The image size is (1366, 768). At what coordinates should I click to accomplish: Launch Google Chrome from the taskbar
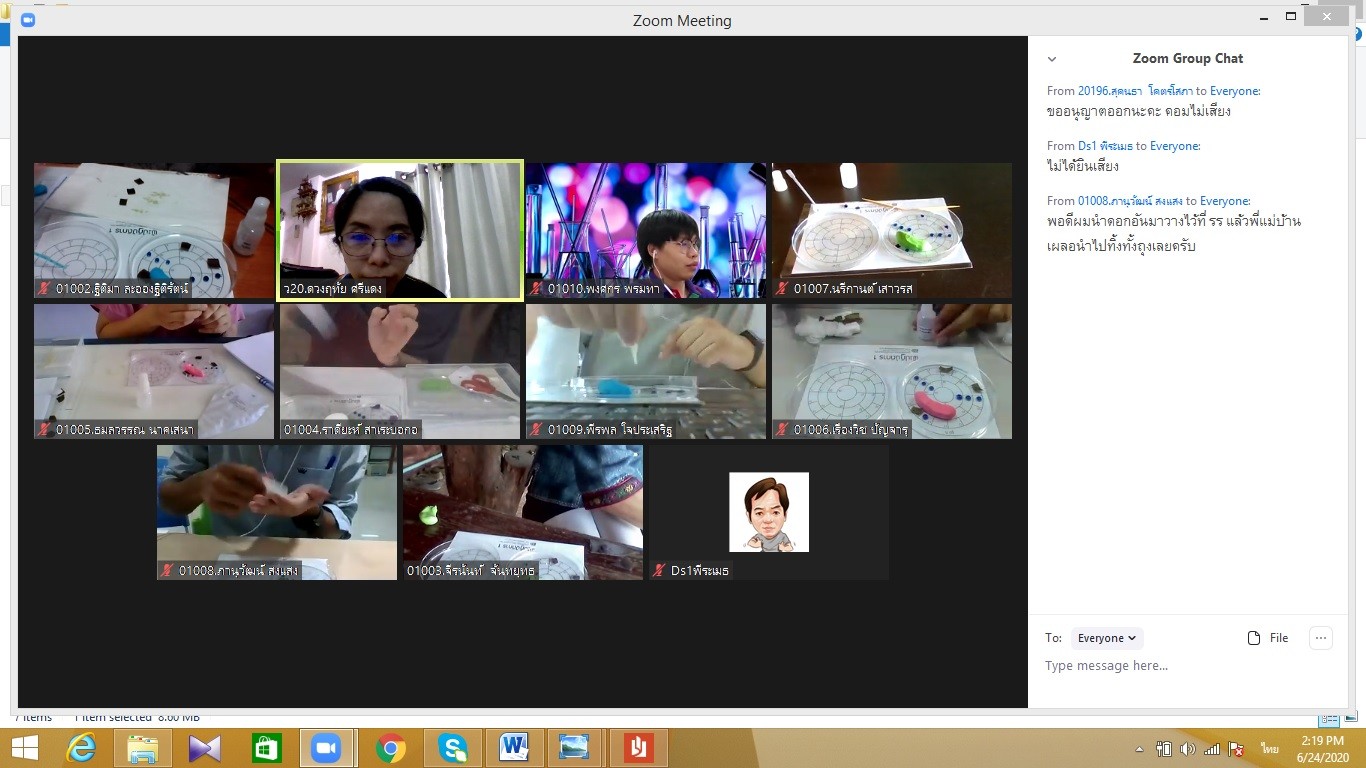tap(390, 748)
